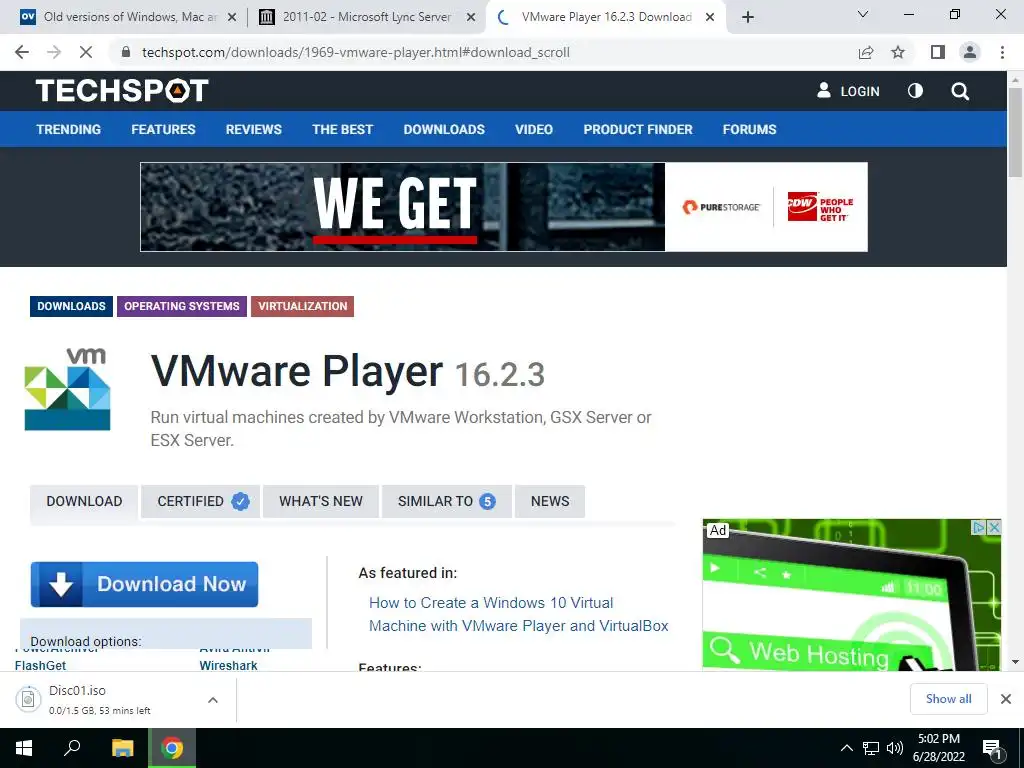Open THE BEST in site navigation
Screen dimensions: 1024x768
coord(342,129)
